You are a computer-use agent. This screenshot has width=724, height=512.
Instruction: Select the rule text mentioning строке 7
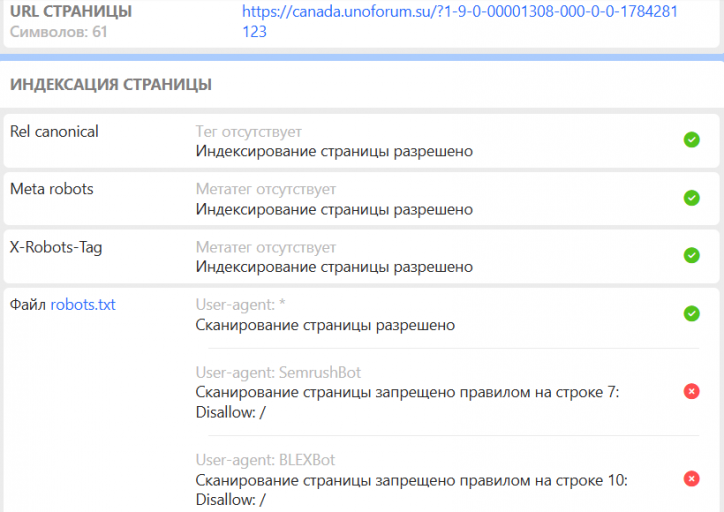407,402
